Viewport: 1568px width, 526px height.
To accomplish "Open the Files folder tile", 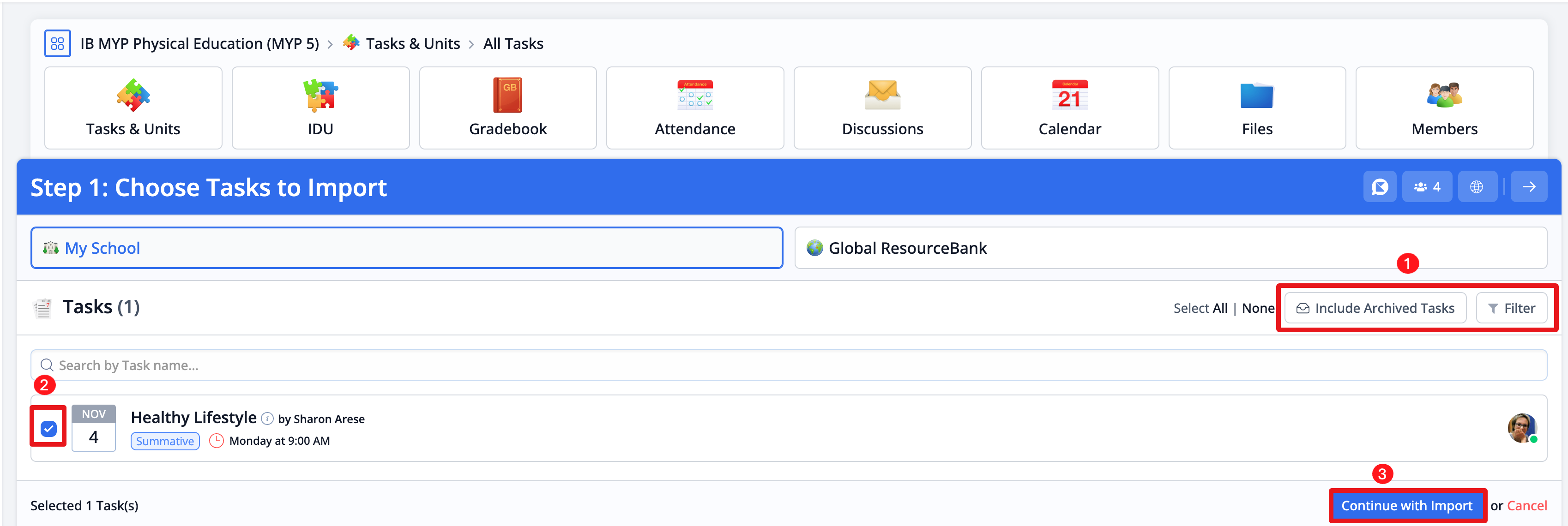I will (1257, 108).
